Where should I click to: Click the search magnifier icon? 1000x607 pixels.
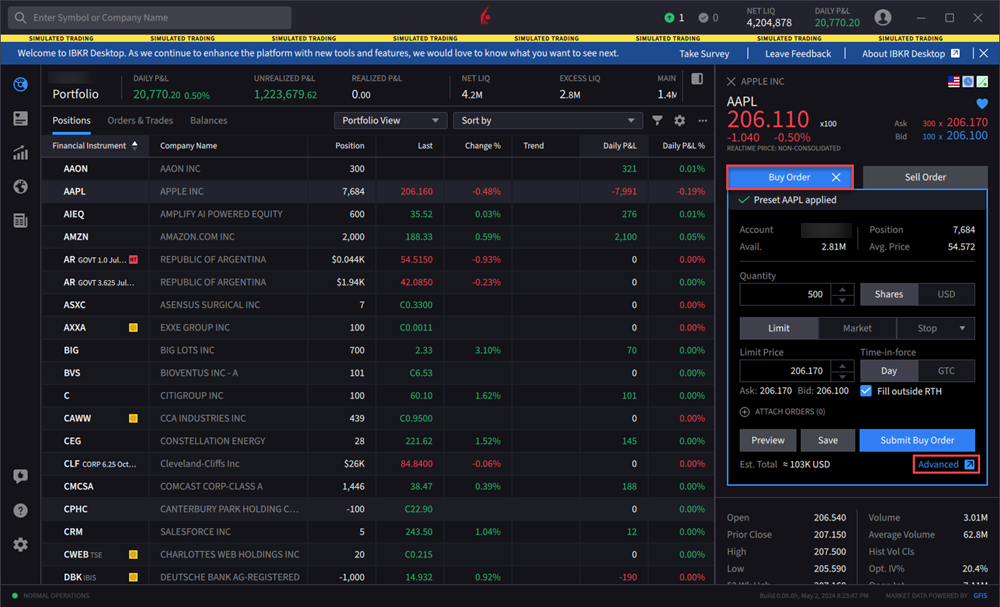(20, 18)
